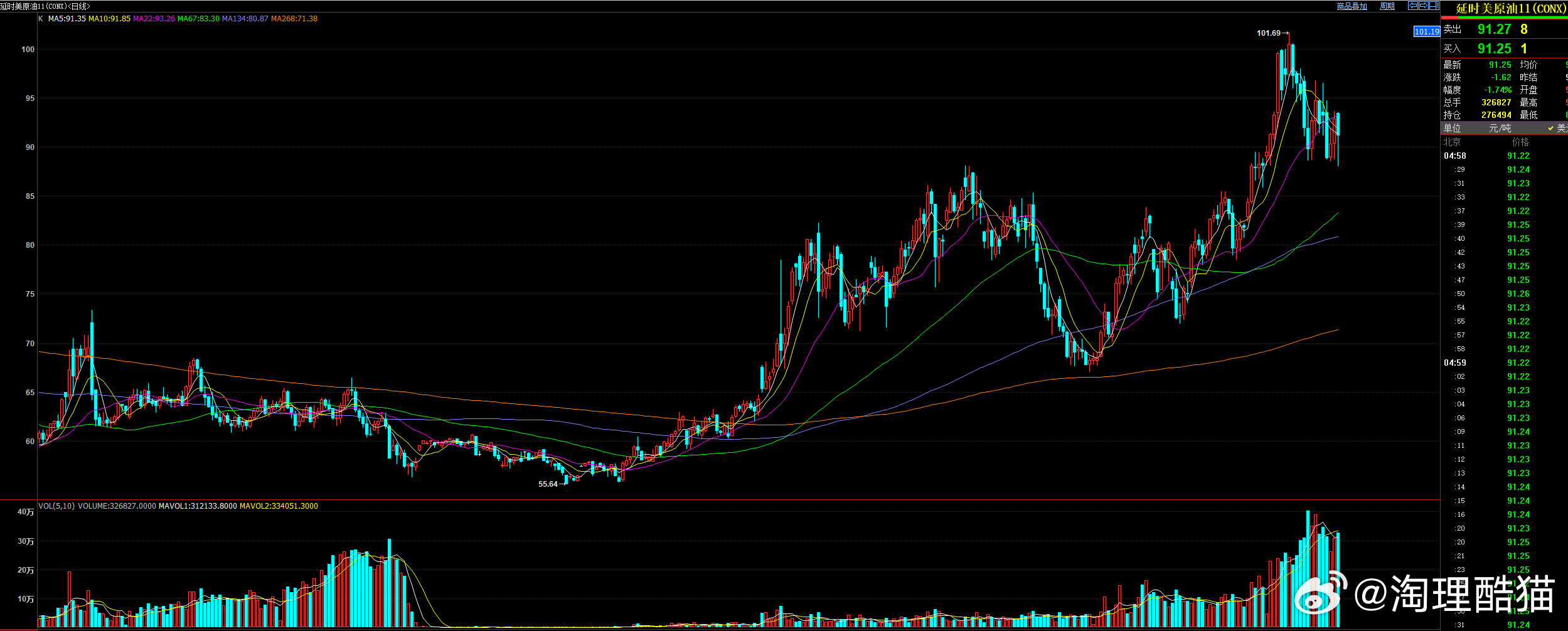
Task: Click the 101.19 price cursor label
Action: [x=1427, y=31]
